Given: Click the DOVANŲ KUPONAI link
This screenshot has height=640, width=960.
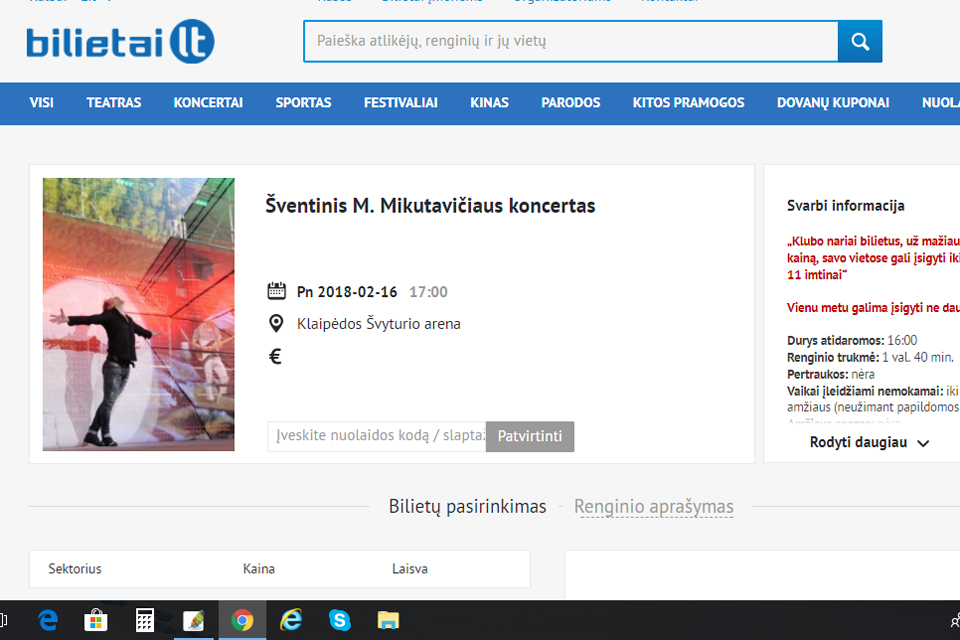Looking at the screenshot, I should pyautogui.click(x=833, y=103).
